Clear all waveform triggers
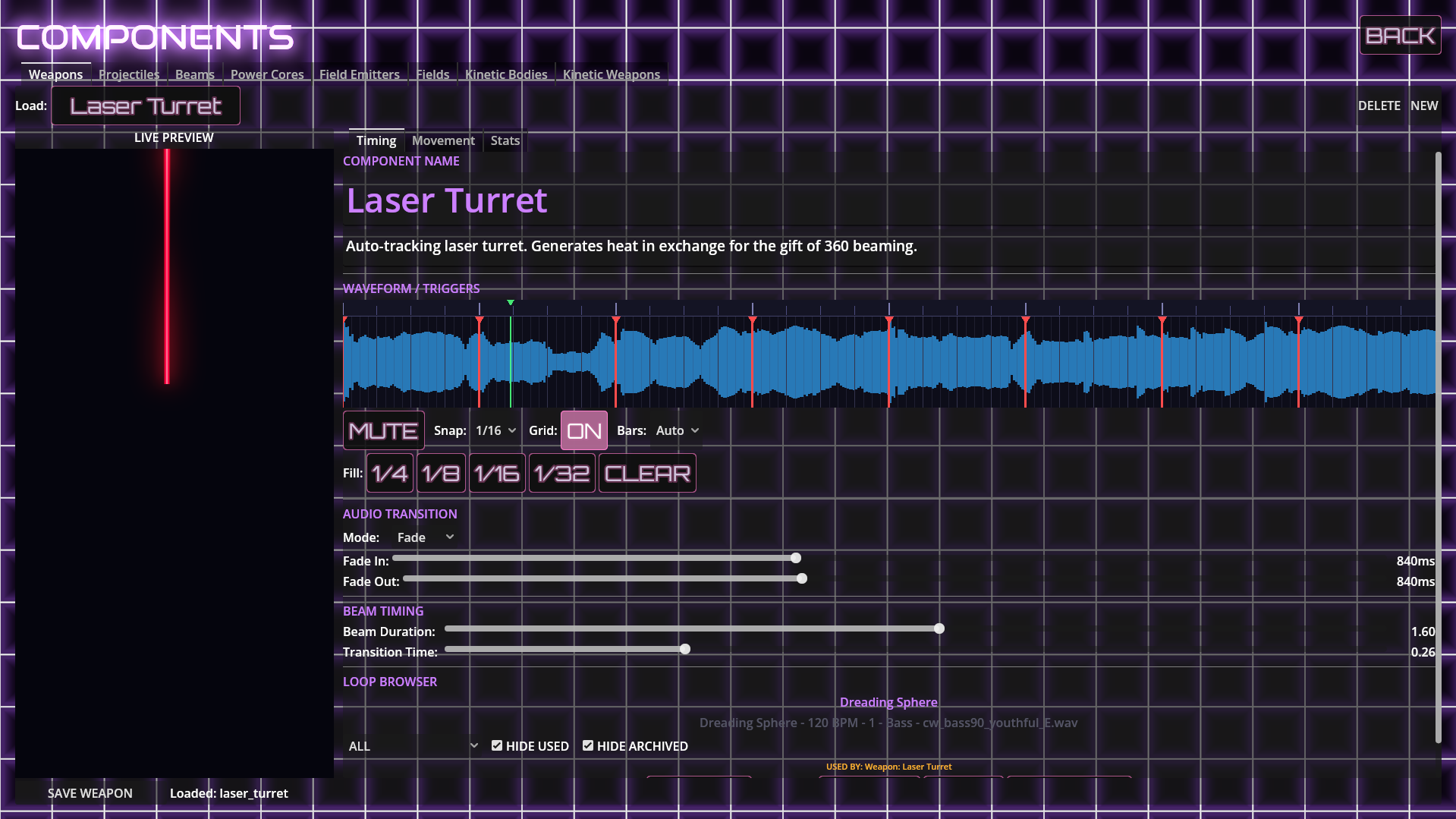The width and height of the screenshot is (1456, 819). coord(647,473)
